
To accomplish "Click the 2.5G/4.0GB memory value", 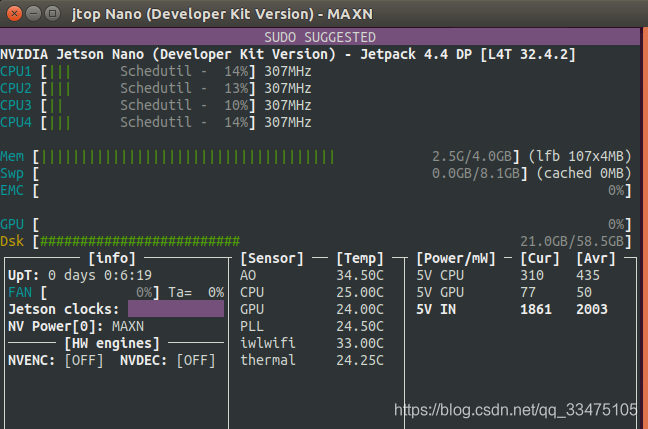I will tap(472, 157).
